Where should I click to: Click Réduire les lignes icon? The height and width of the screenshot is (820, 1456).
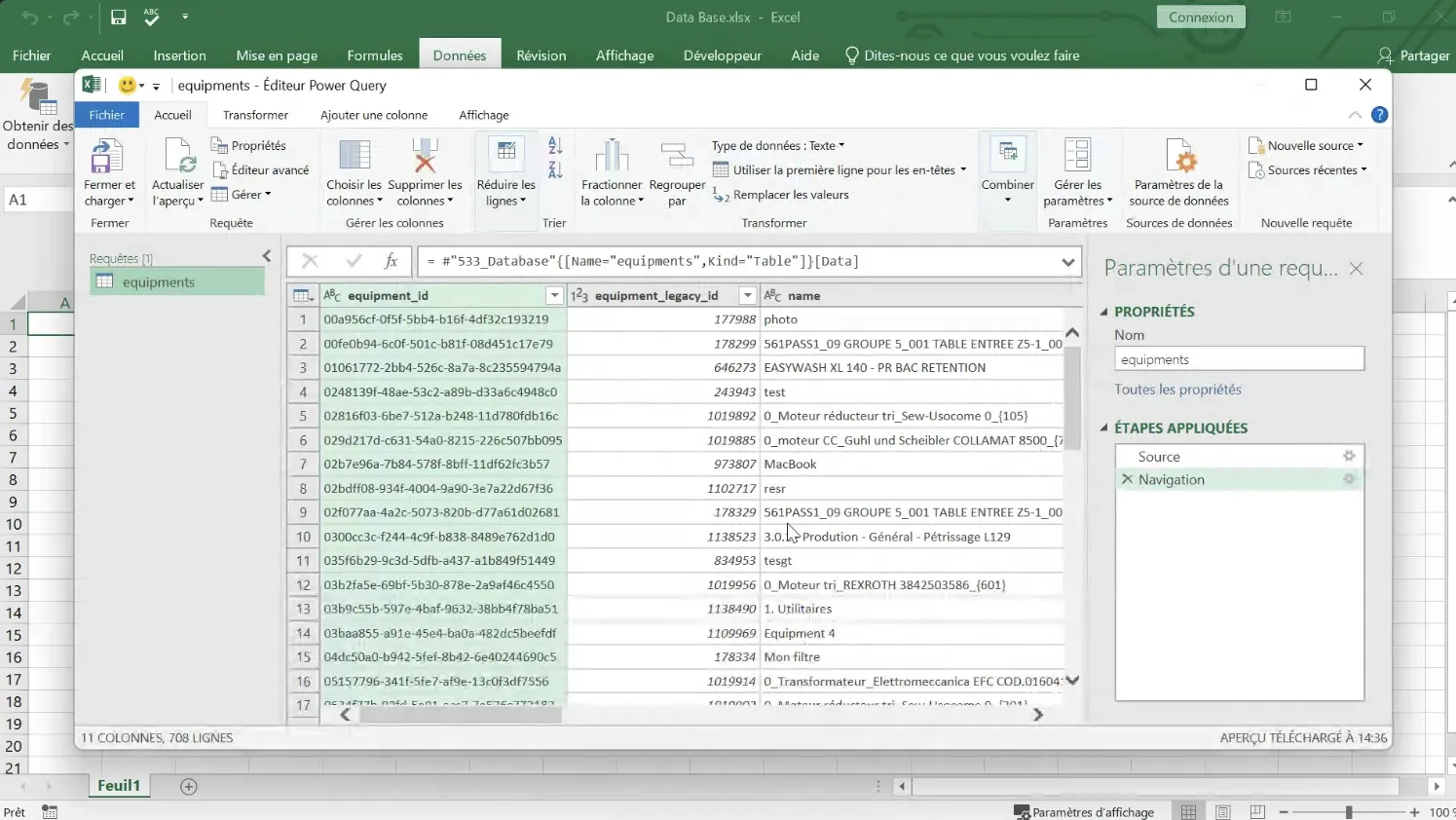click(x=505, y=154)
